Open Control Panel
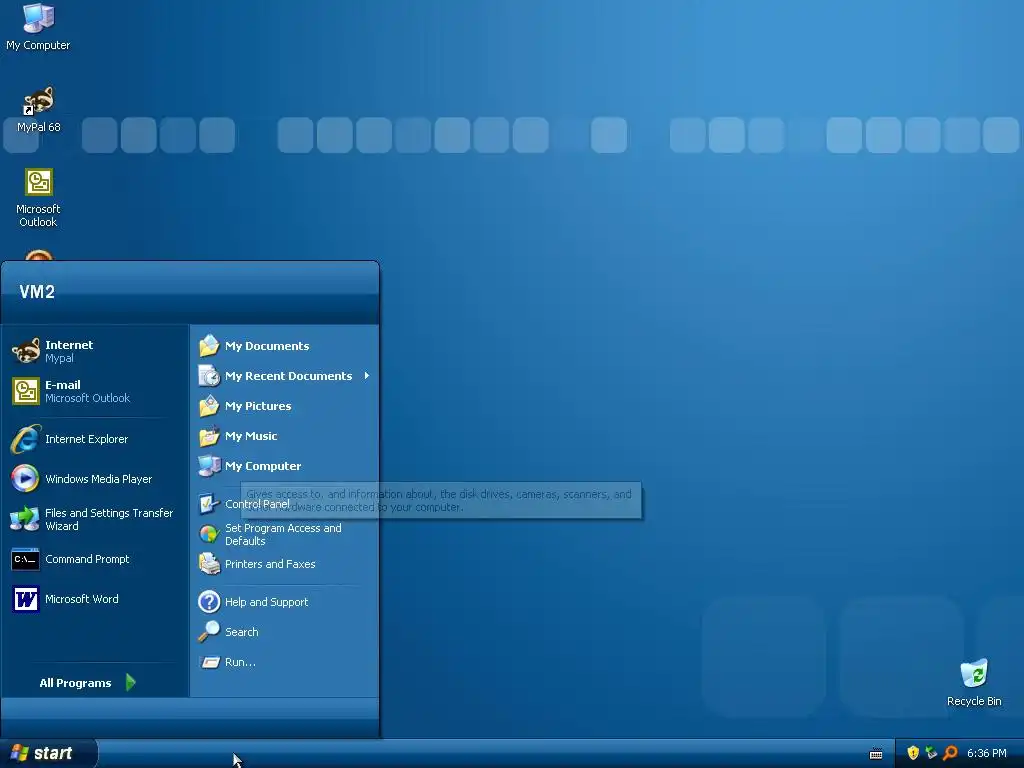1024x768 pixels. (x=285, y=504)
